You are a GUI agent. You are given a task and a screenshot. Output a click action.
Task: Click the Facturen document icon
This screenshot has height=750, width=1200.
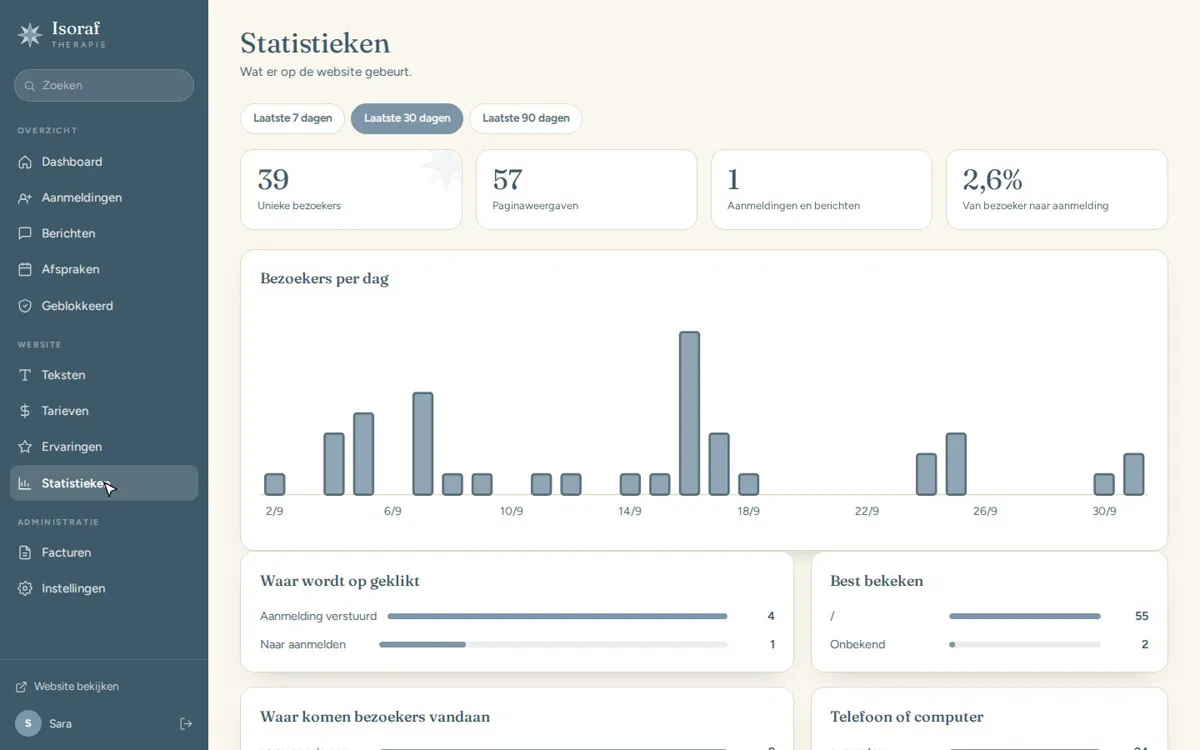click(x=25, y=553)
